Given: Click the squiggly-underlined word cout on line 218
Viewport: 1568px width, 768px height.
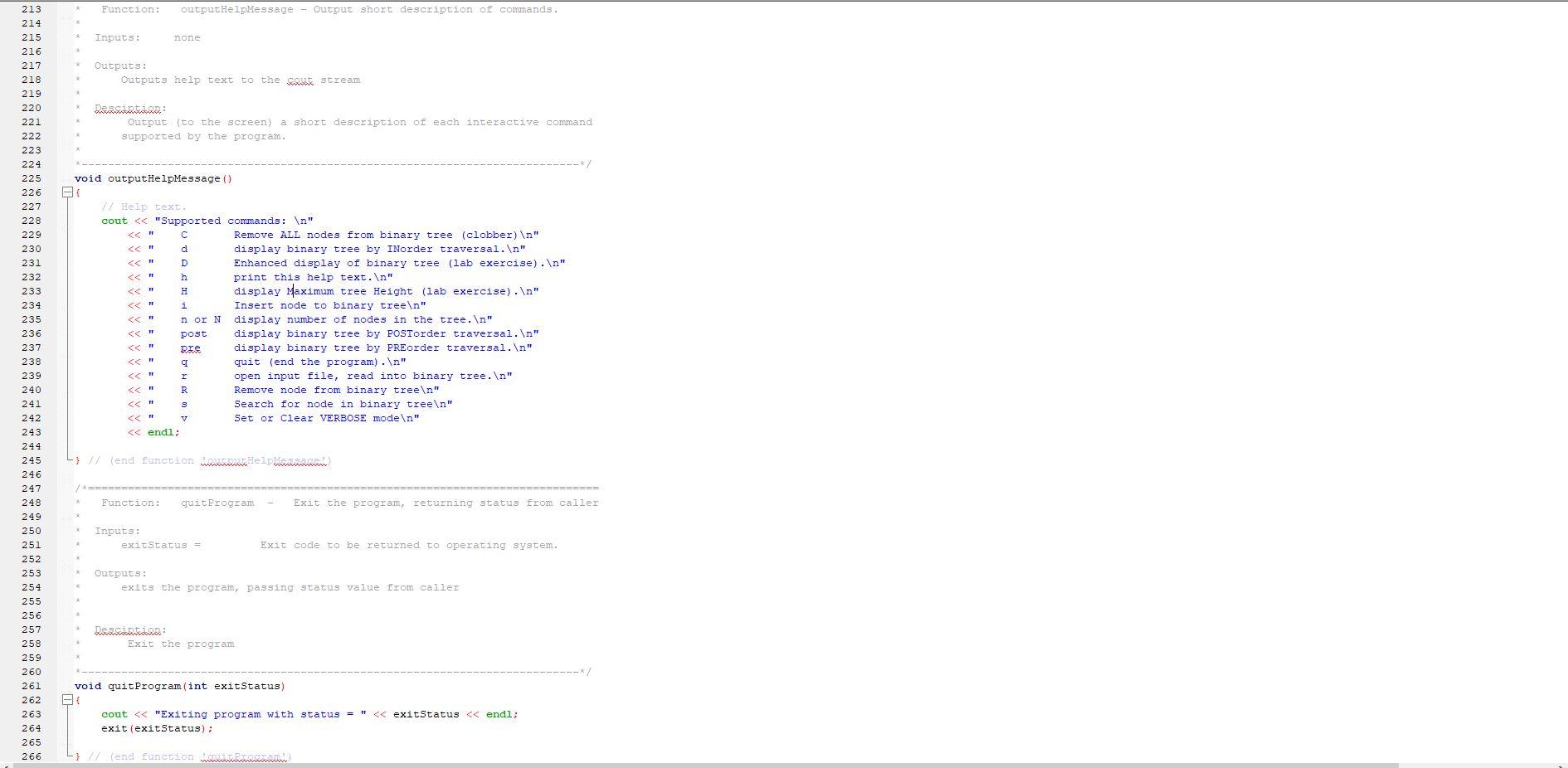Looking at the screenshot, I should coord(298,80).
